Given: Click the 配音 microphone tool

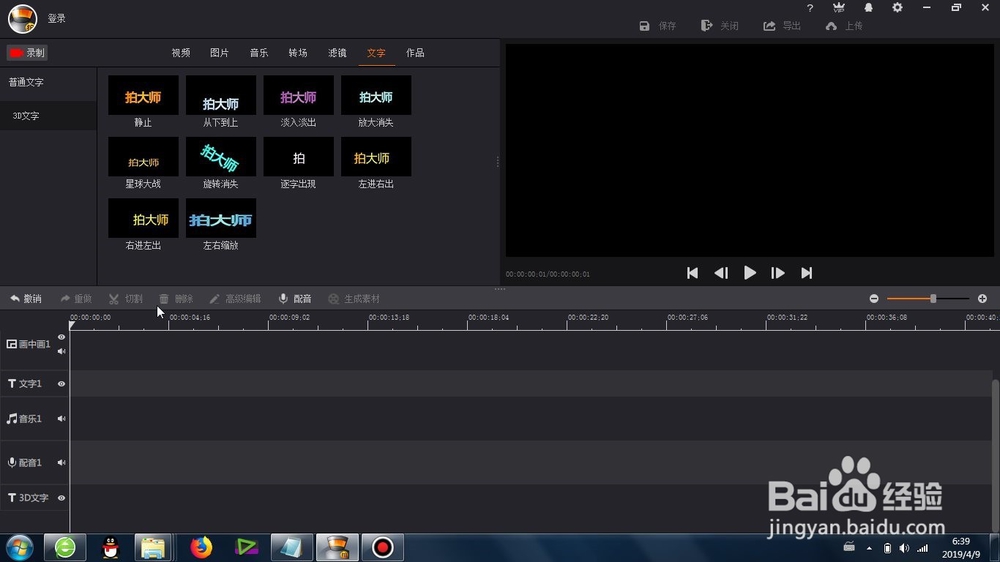Looking at the screenshot, I should 295,299.
